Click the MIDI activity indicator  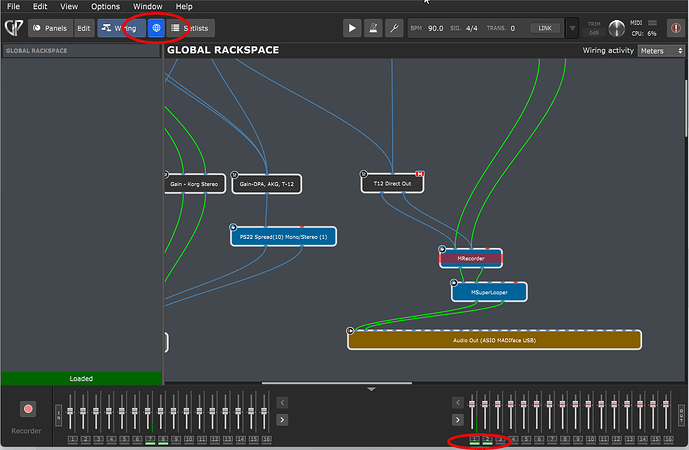[653, 23]
